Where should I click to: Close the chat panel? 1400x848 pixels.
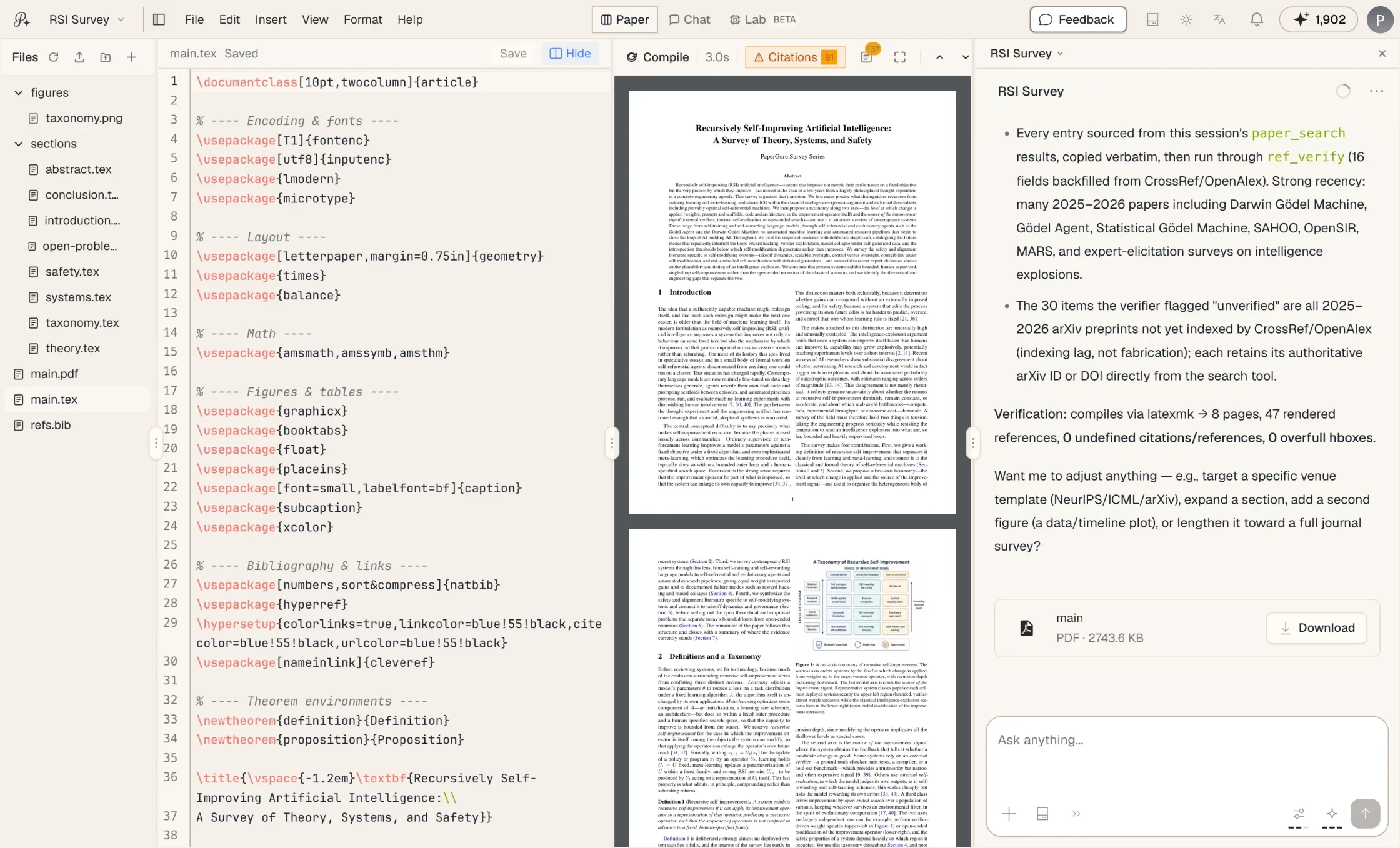1382,54
